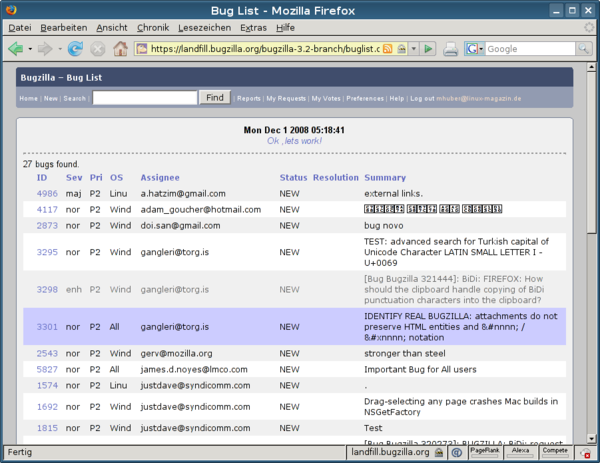600x463 pixels.
Task: Expand the address bar URL history dropdown
Action: click(x=414, y=49)
